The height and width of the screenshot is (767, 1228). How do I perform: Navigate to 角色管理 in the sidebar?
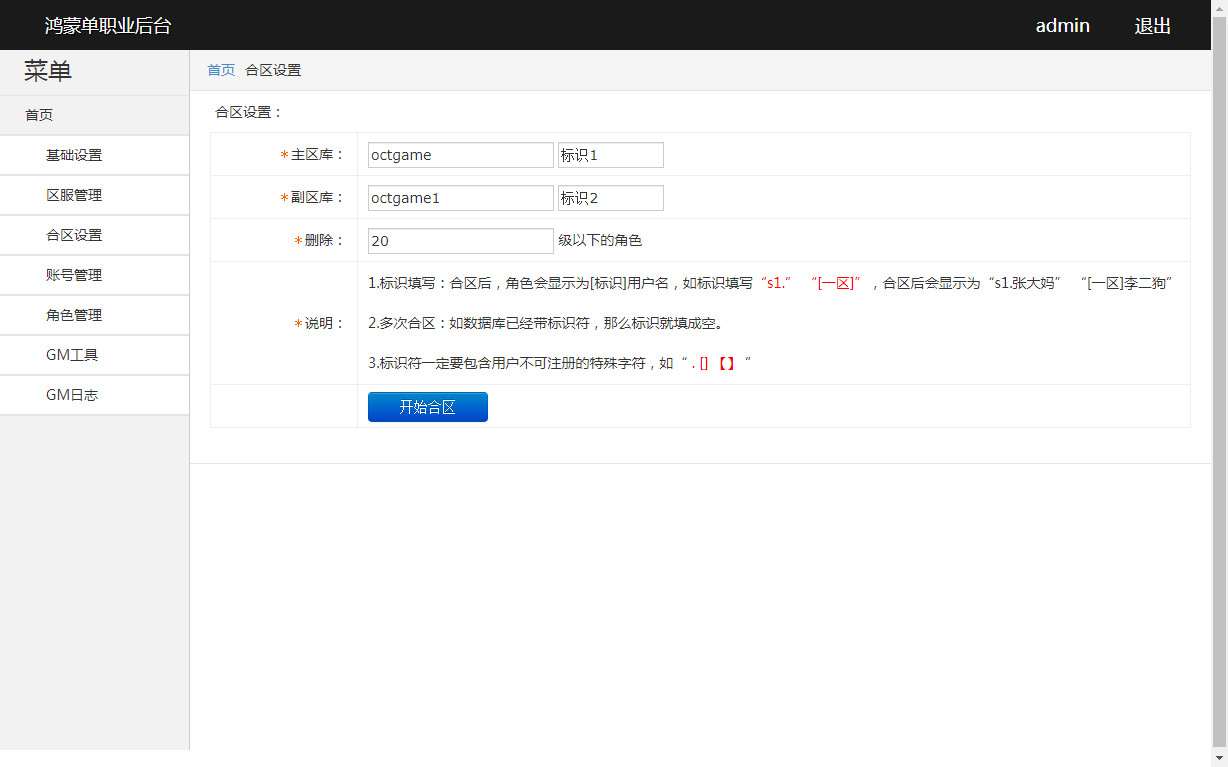[x=74, y=315]
